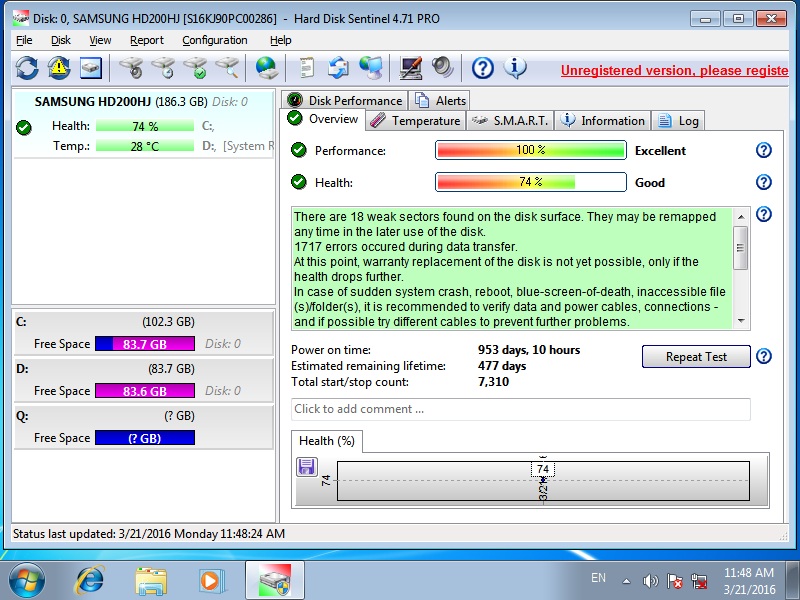Click the green check icon beside Performance label
Viewport: 800px width, 600px height.
tap(298, 151)
